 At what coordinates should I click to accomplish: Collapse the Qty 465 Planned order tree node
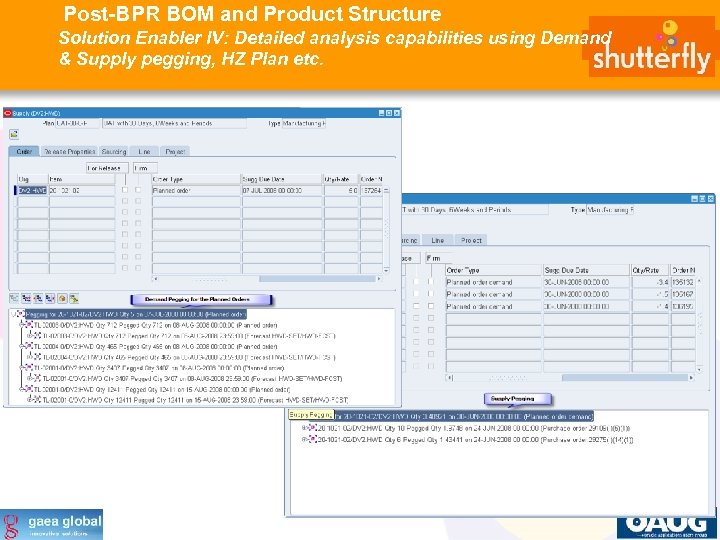coord(22,346)
